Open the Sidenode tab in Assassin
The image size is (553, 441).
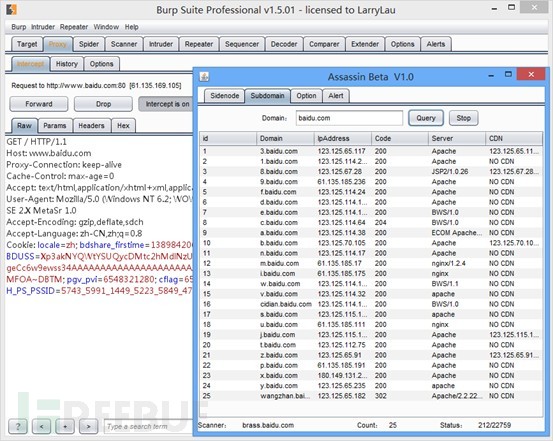(225, 96)
